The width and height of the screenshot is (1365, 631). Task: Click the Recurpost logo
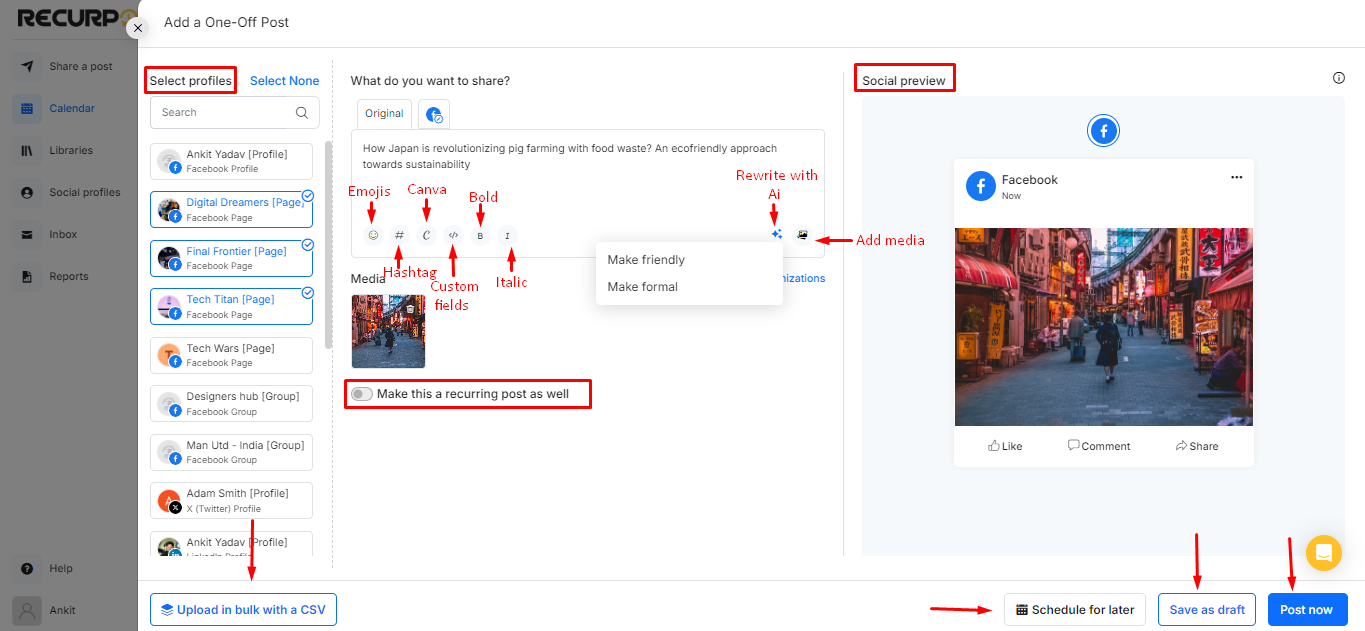(76, 17)
